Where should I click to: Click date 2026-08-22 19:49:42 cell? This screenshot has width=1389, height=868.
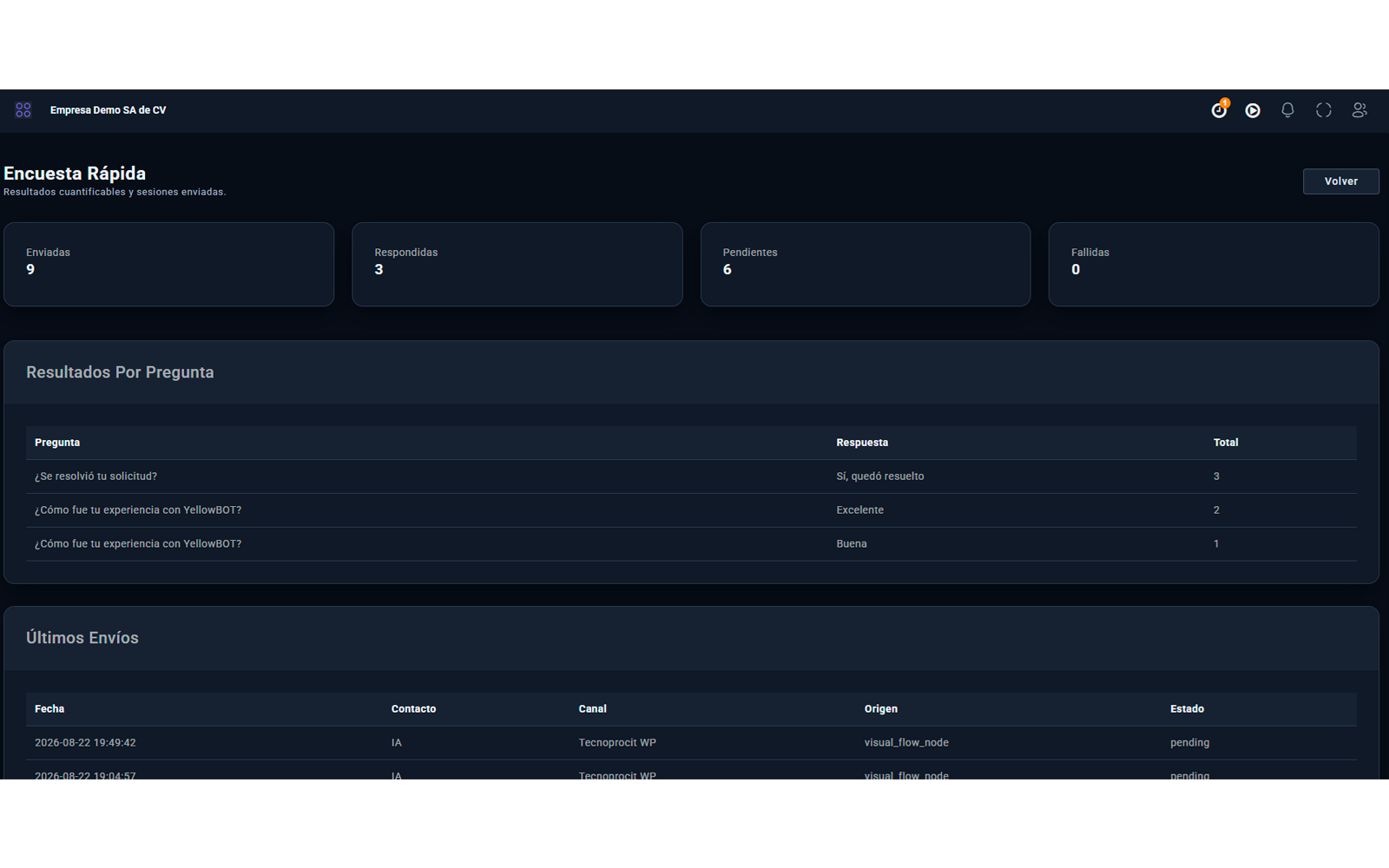coord(85,743)
